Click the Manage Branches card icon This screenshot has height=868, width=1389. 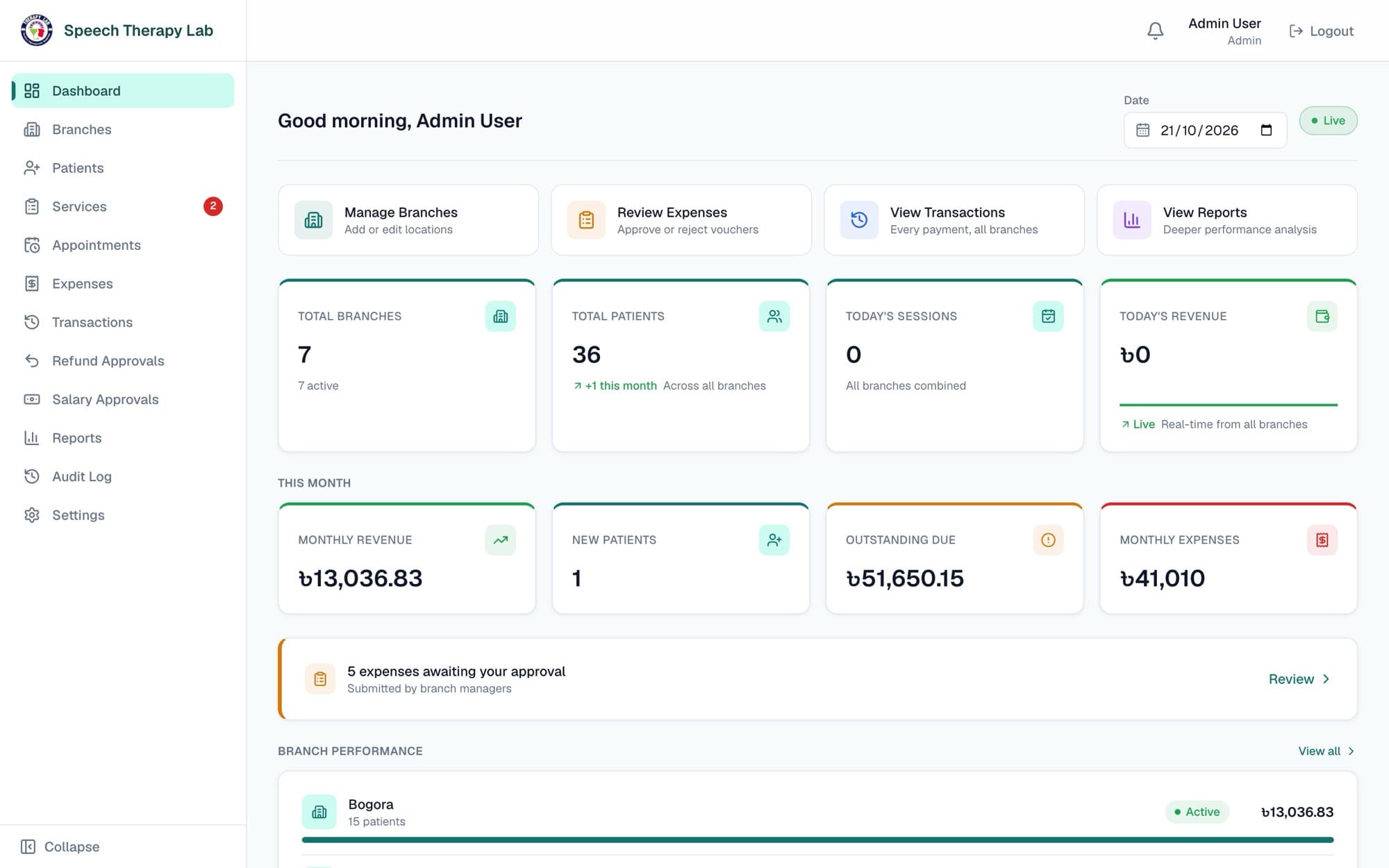point(313,220)
